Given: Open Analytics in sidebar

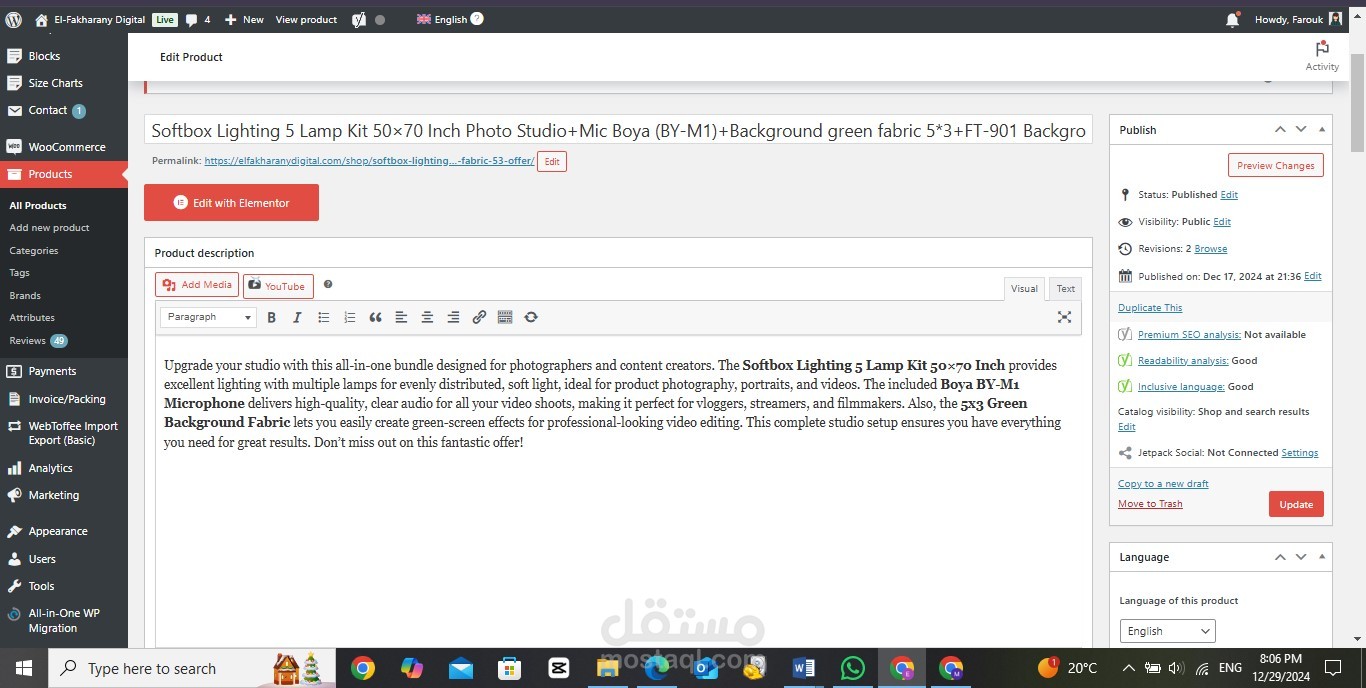Looking at the screenshot, I should (64, 468).
